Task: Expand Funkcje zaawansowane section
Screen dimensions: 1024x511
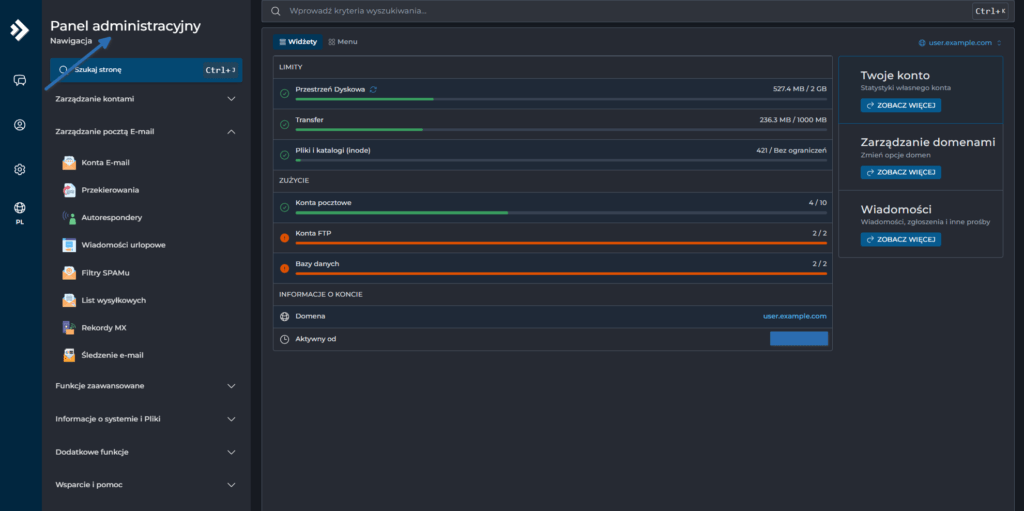Action: coord(145,386)
